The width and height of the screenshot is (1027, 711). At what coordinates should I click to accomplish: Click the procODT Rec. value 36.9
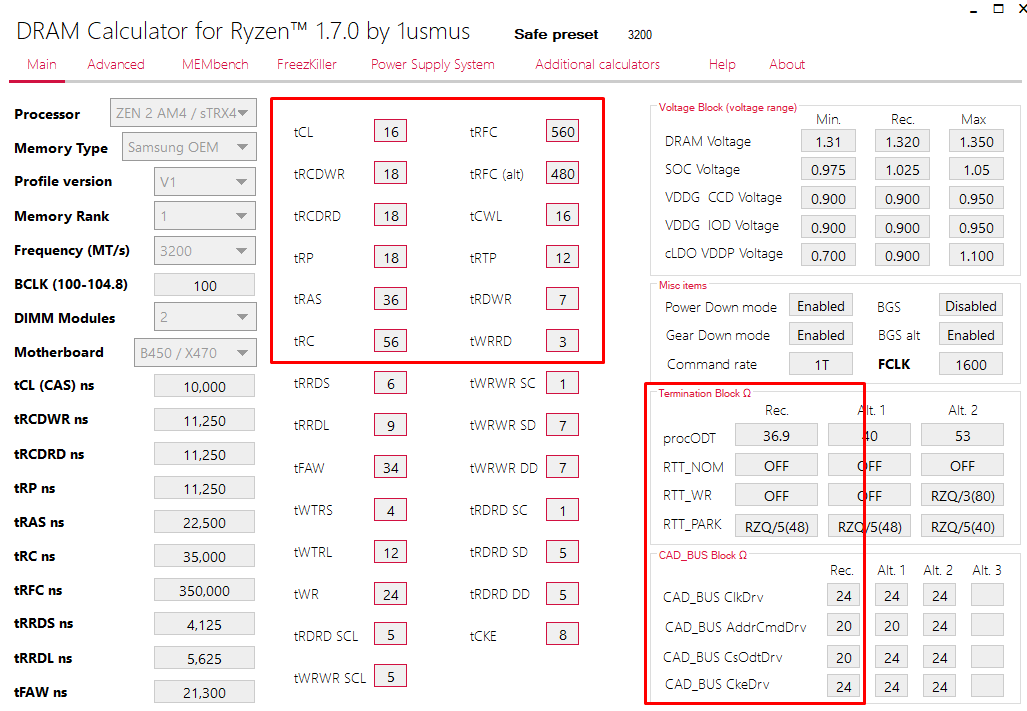[x=776, y=435]
